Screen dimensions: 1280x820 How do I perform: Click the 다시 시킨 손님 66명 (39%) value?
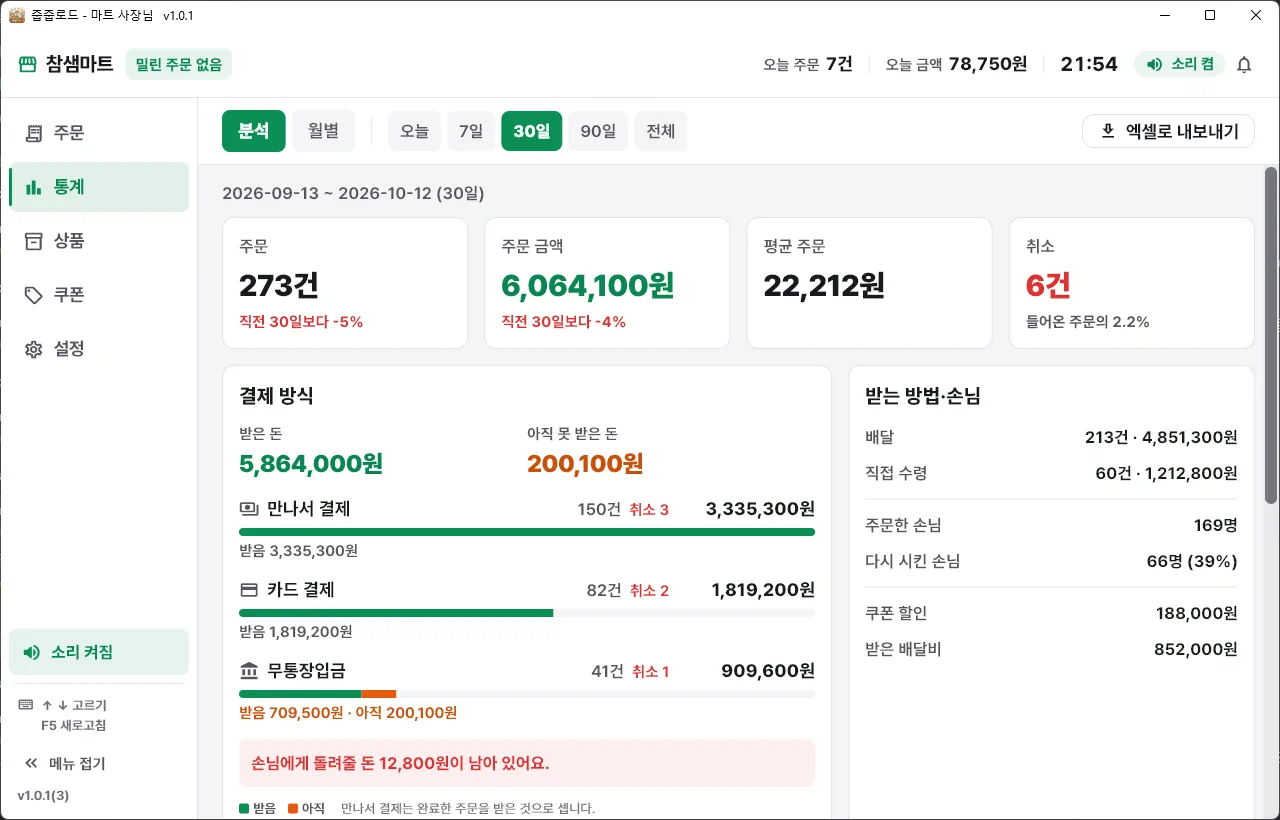coord(1192,561)
